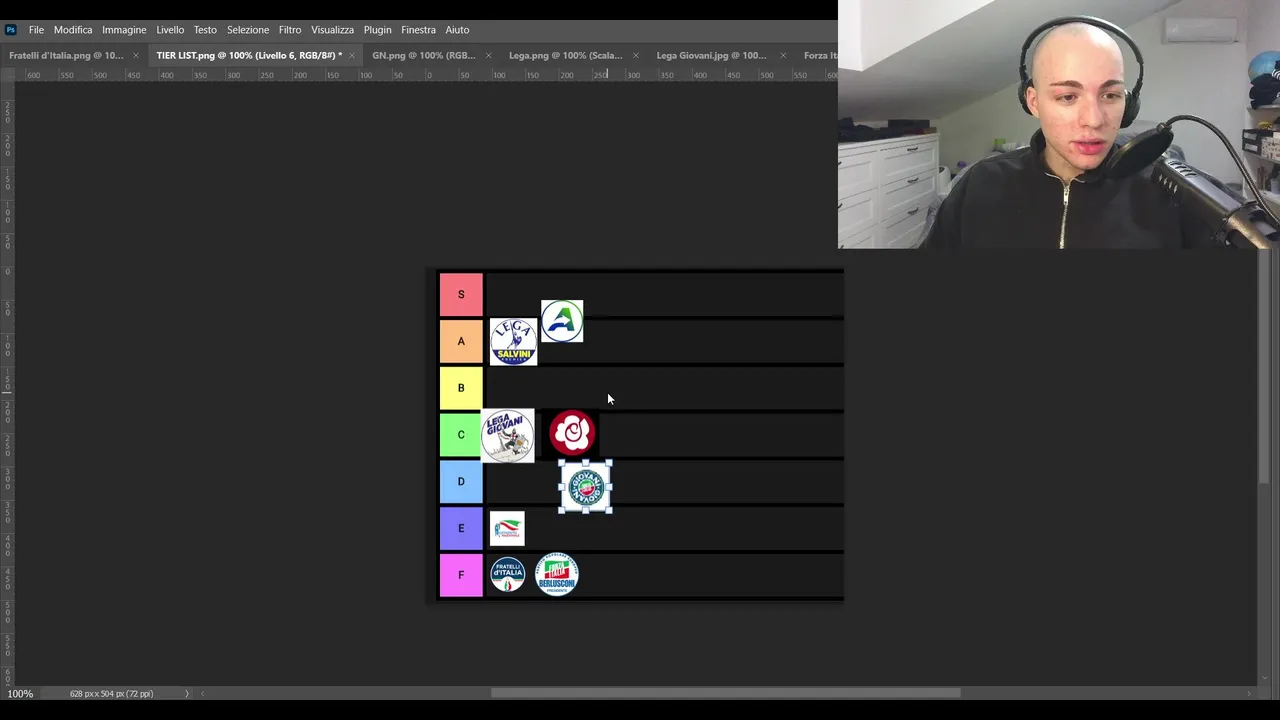The image size is (1280, 720).
Task: Open the File menu
Action: [36, 30]
